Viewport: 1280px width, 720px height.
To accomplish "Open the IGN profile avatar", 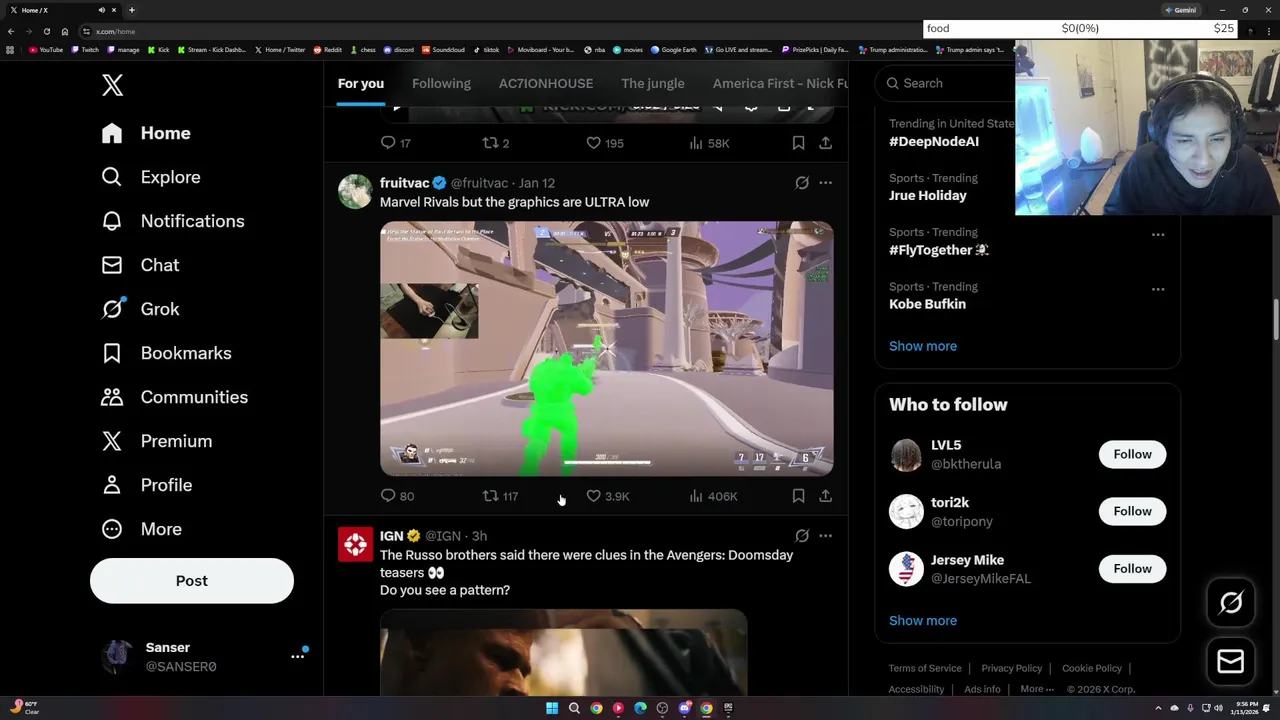I will [x=355, y=544].
